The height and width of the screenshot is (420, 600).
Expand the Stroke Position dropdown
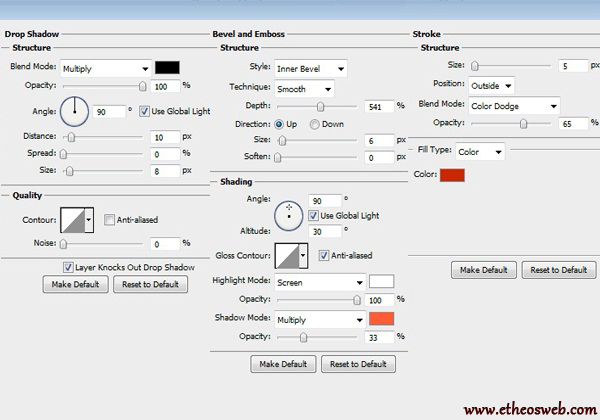(493, 85)
